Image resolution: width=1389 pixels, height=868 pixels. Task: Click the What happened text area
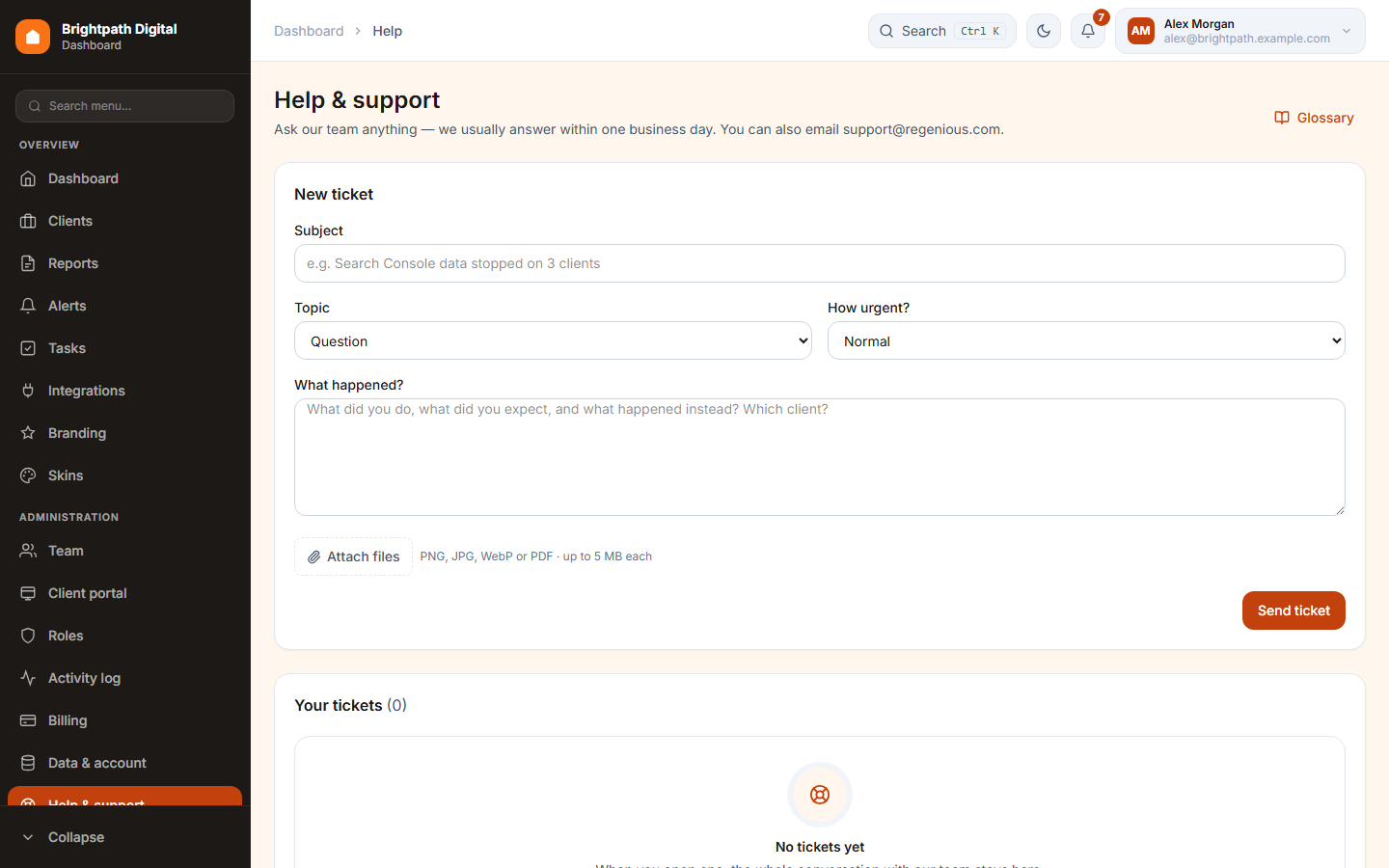(820, 457)
